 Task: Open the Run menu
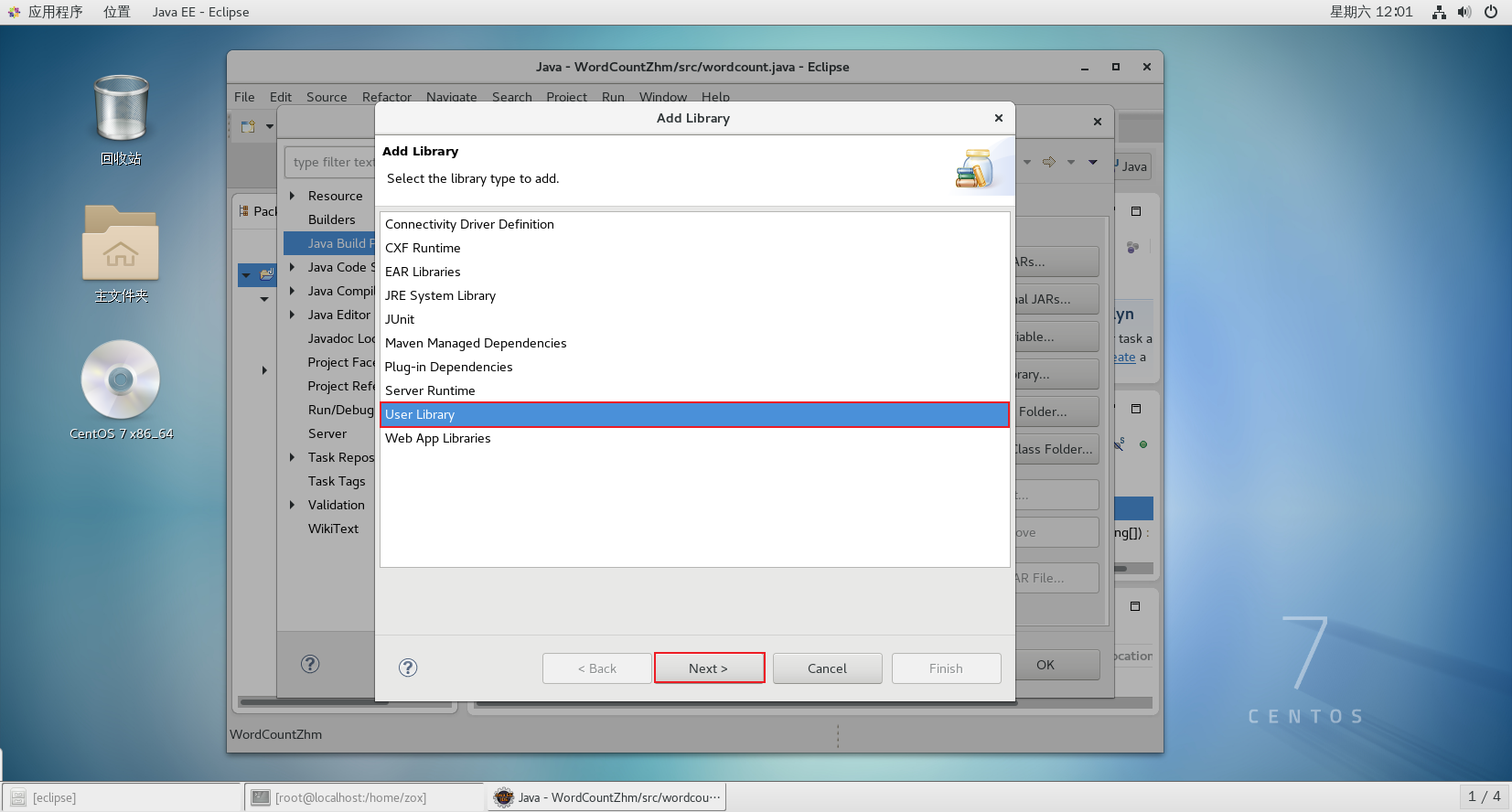[613, 97]
